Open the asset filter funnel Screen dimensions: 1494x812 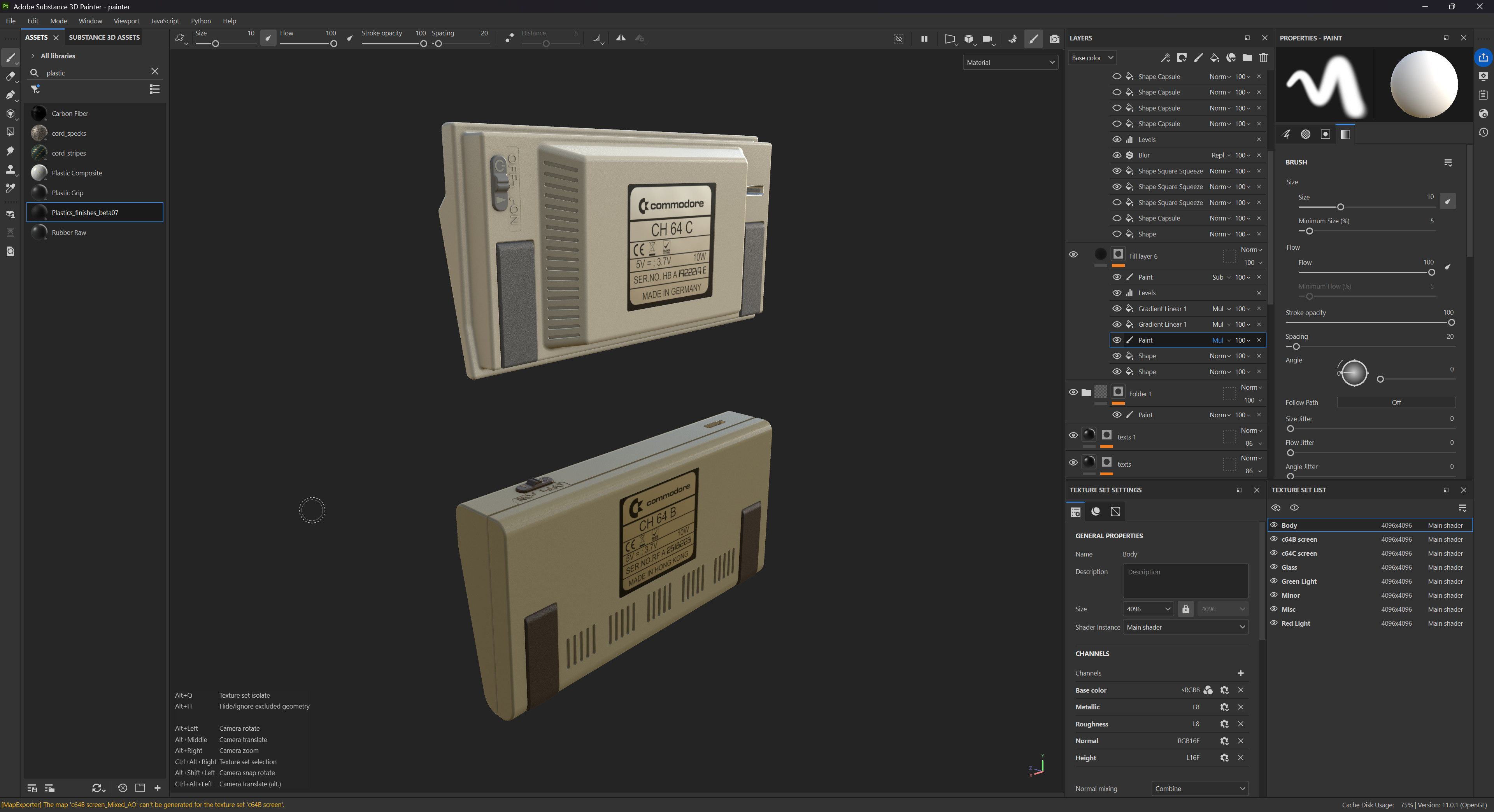point(35,89)
